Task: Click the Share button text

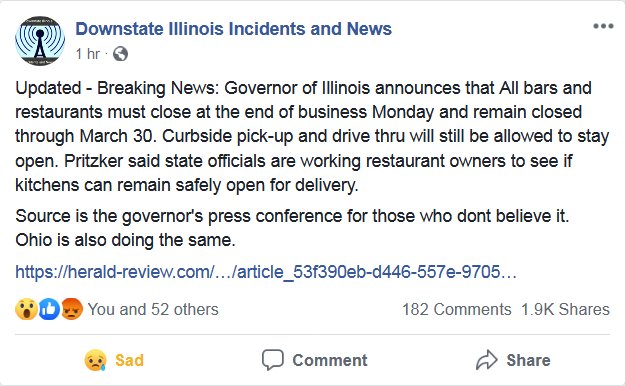Action: tap(528, 360)
